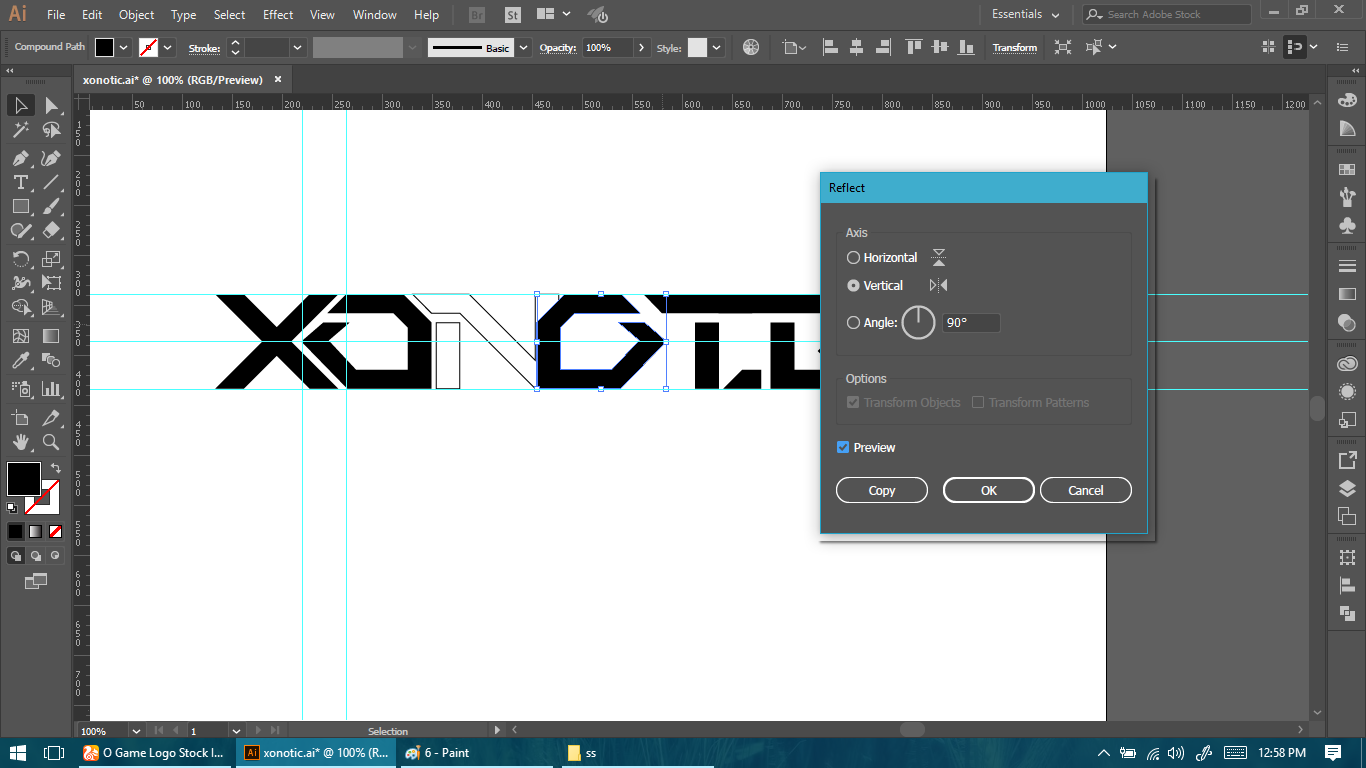Click the Copy button in Reflect dialog
Viewport: 1366px width, 768px height.
click(x=882, y=490)
